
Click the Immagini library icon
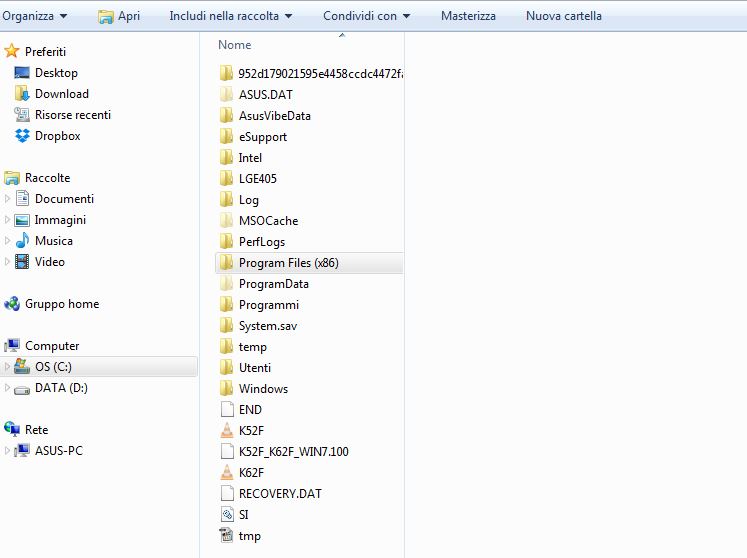click(22, 220)
